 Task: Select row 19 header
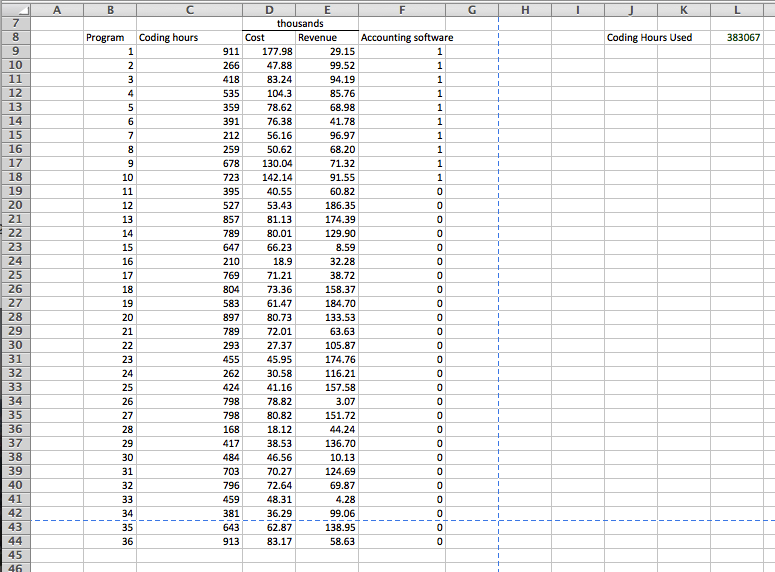point(15,191)
